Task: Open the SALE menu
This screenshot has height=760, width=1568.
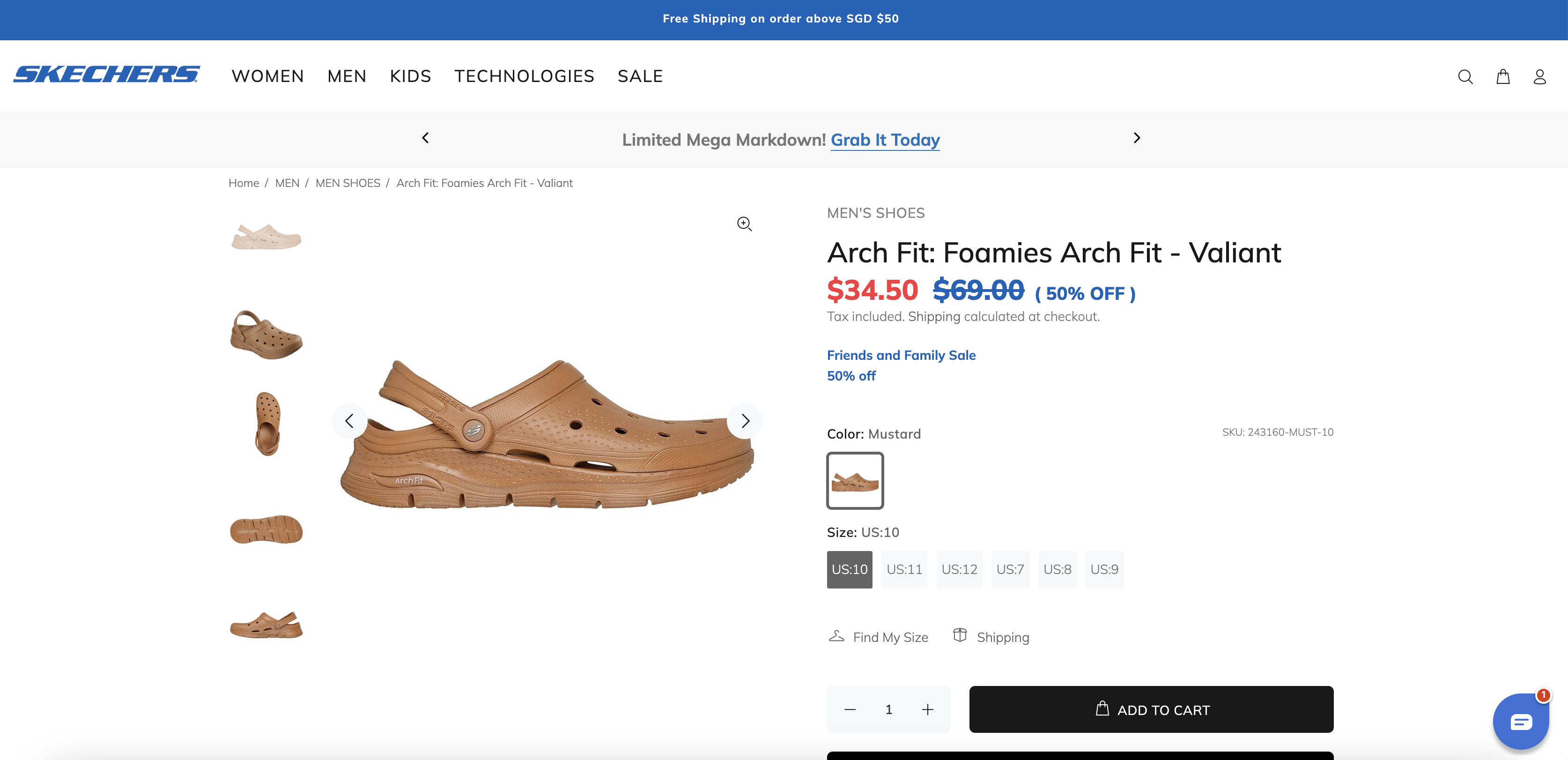Action: click(x=640, y=76)
